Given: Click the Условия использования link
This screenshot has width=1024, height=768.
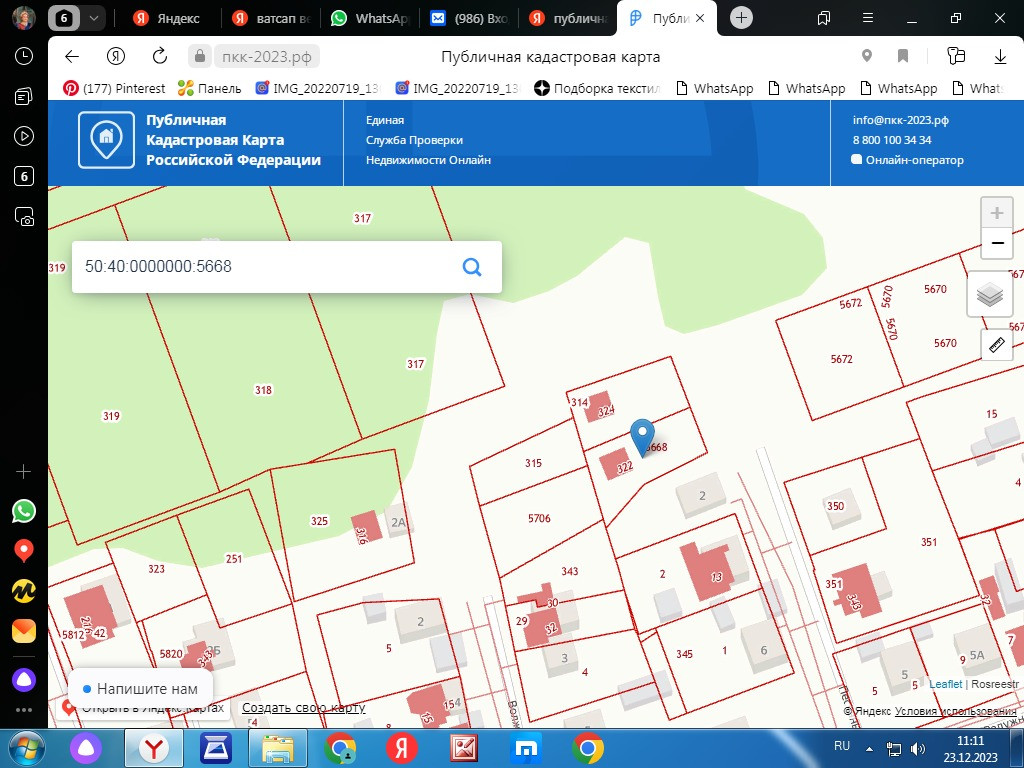Looking at the screenshot, I should 955,711.
